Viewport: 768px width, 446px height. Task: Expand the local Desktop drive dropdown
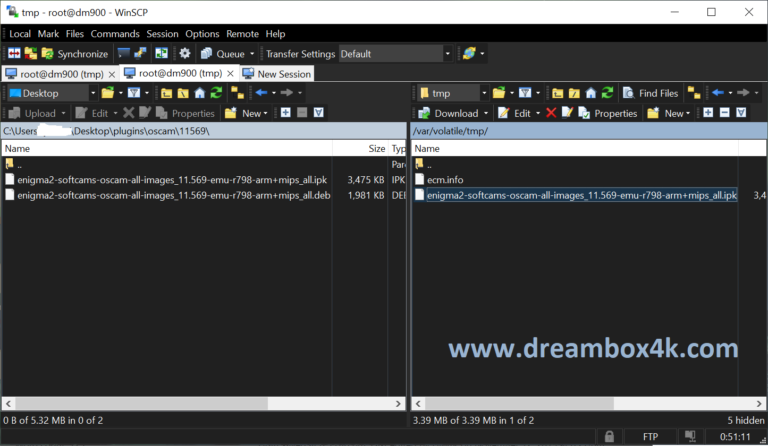pyautogui.click(x=93, y=93)
